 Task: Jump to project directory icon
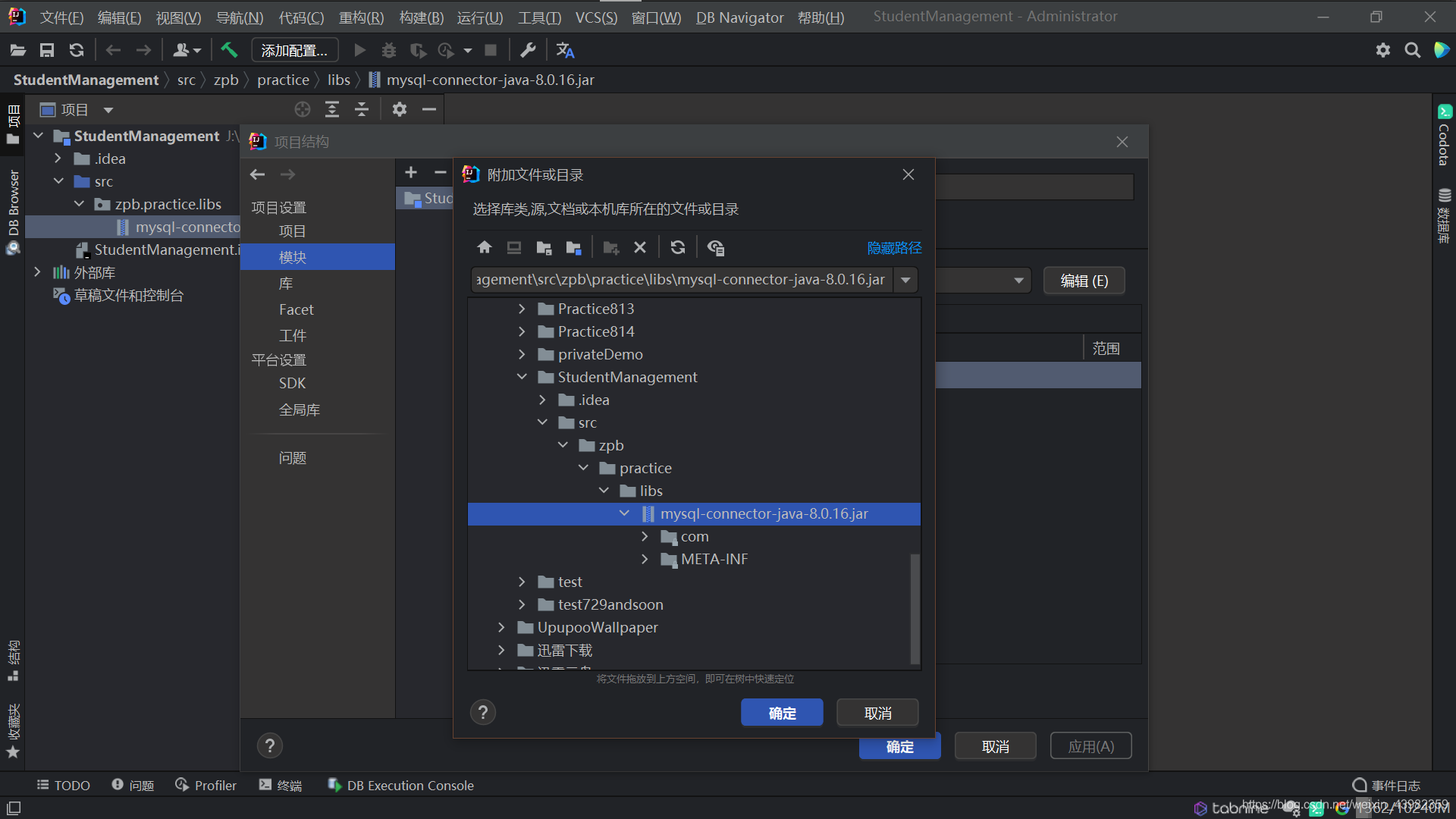click(x=544, y=247)
